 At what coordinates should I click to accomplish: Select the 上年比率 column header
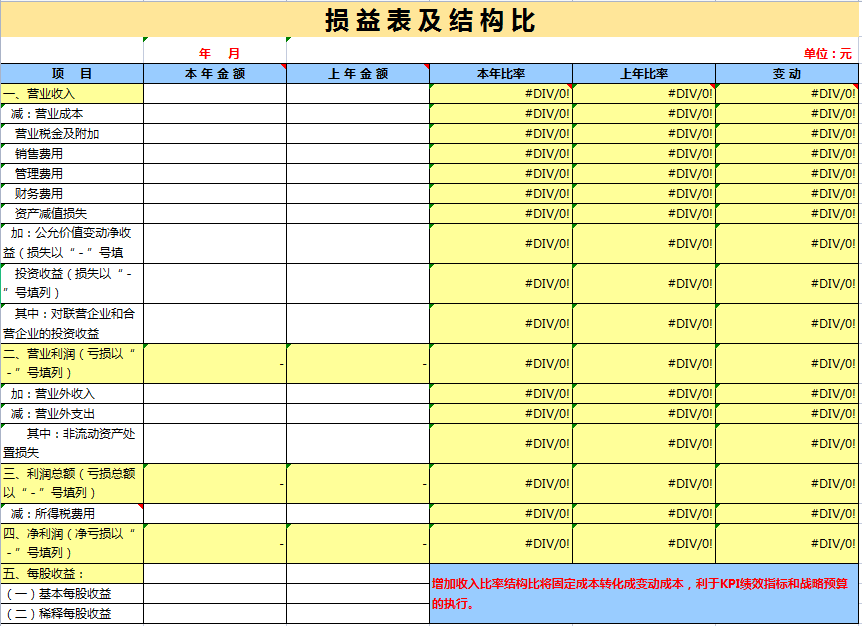(643, 73)
